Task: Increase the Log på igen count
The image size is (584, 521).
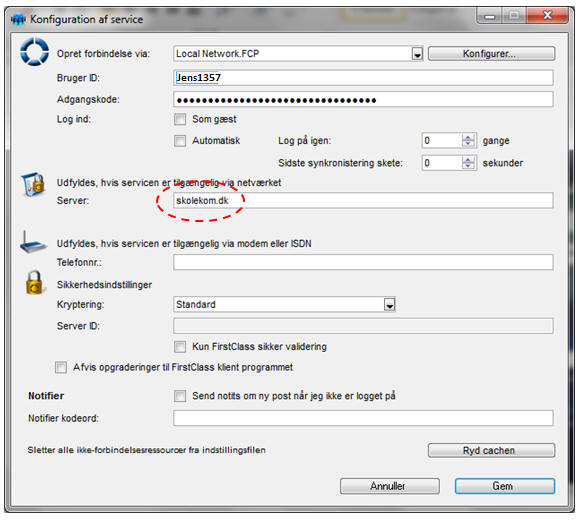Action: [x=468, y=137]
